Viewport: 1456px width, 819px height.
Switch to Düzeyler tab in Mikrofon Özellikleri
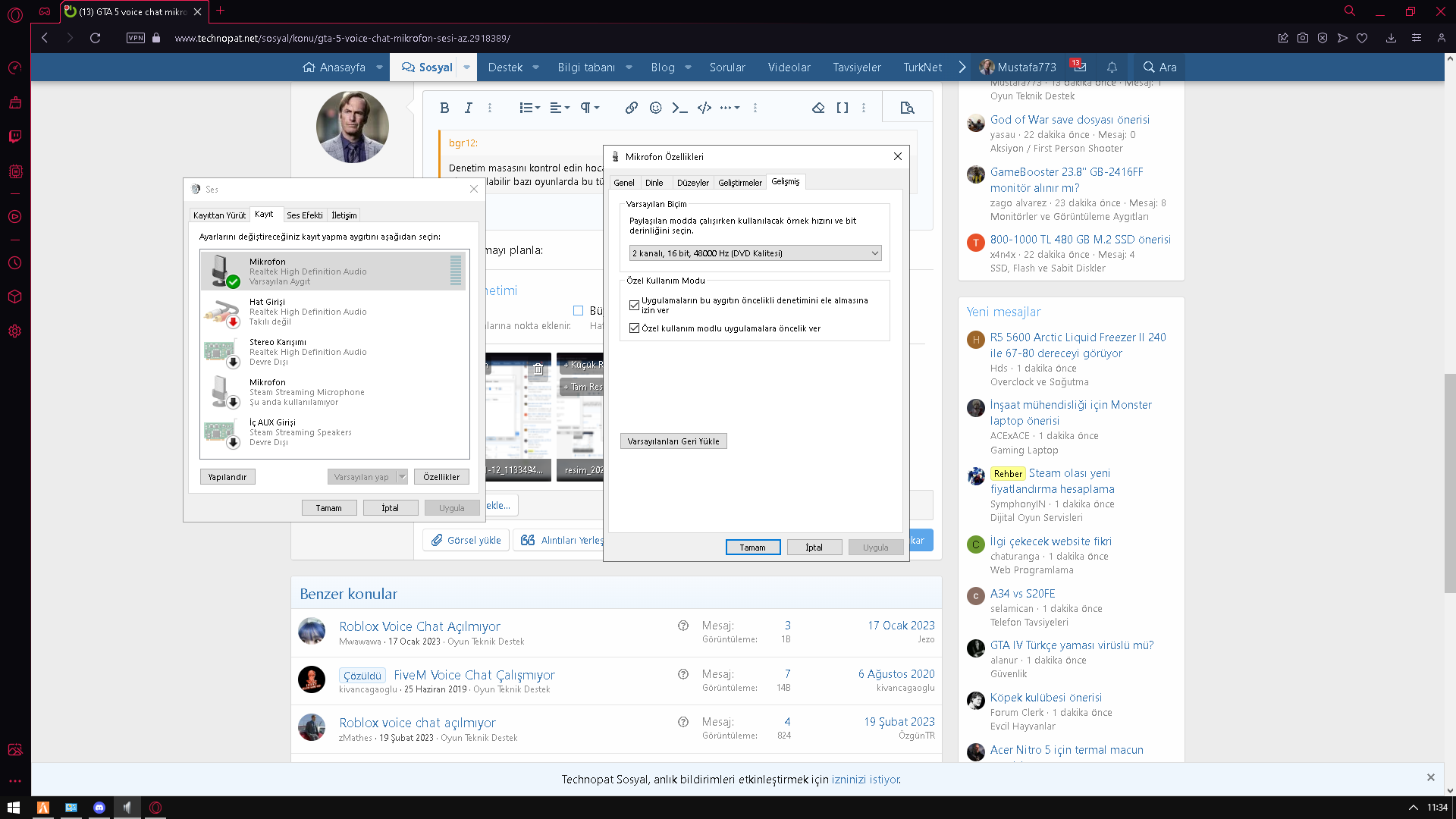pyautogui.click(x=692, y=182)
